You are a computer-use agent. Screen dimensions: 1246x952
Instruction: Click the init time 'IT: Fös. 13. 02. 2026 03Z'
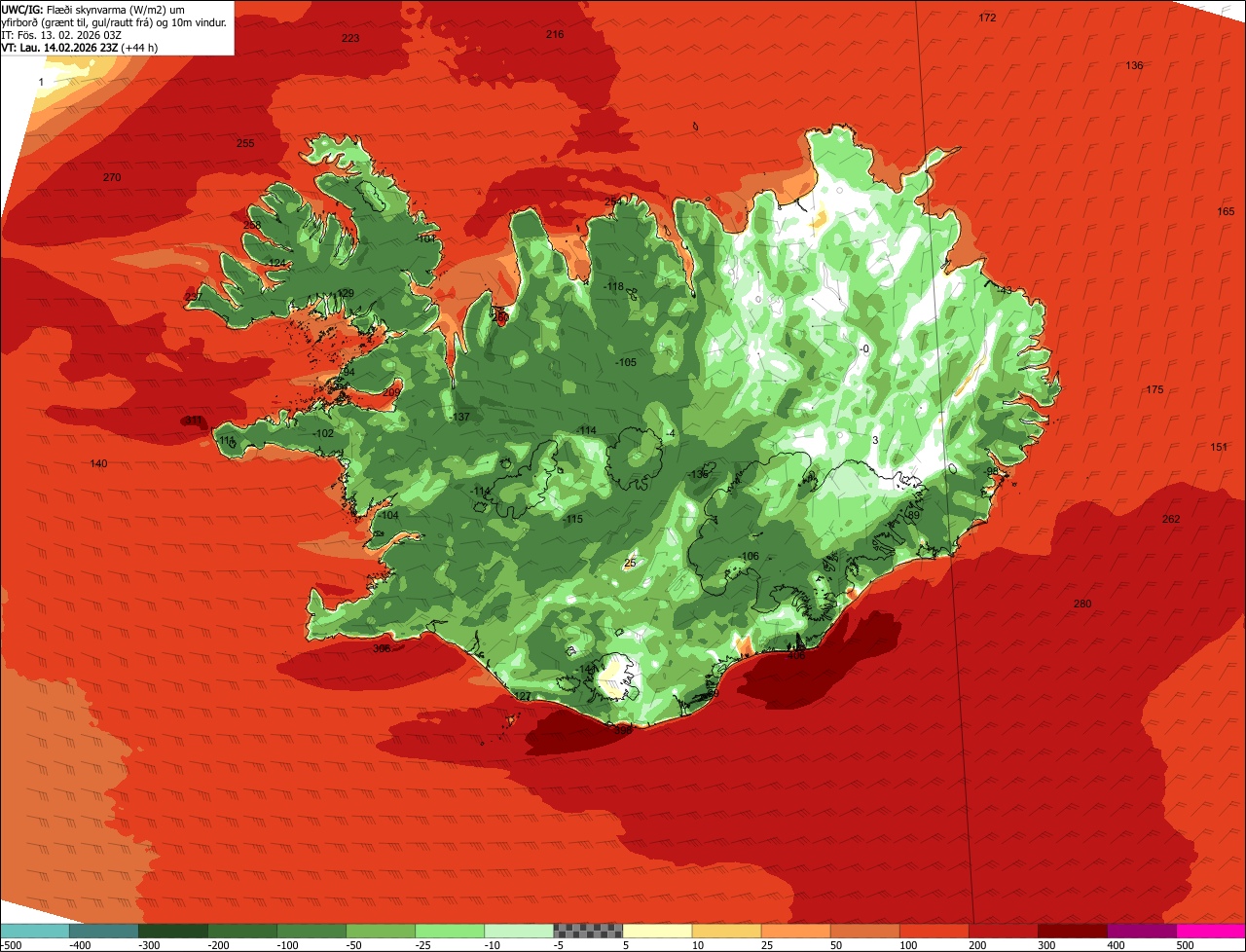click(61, 34)
